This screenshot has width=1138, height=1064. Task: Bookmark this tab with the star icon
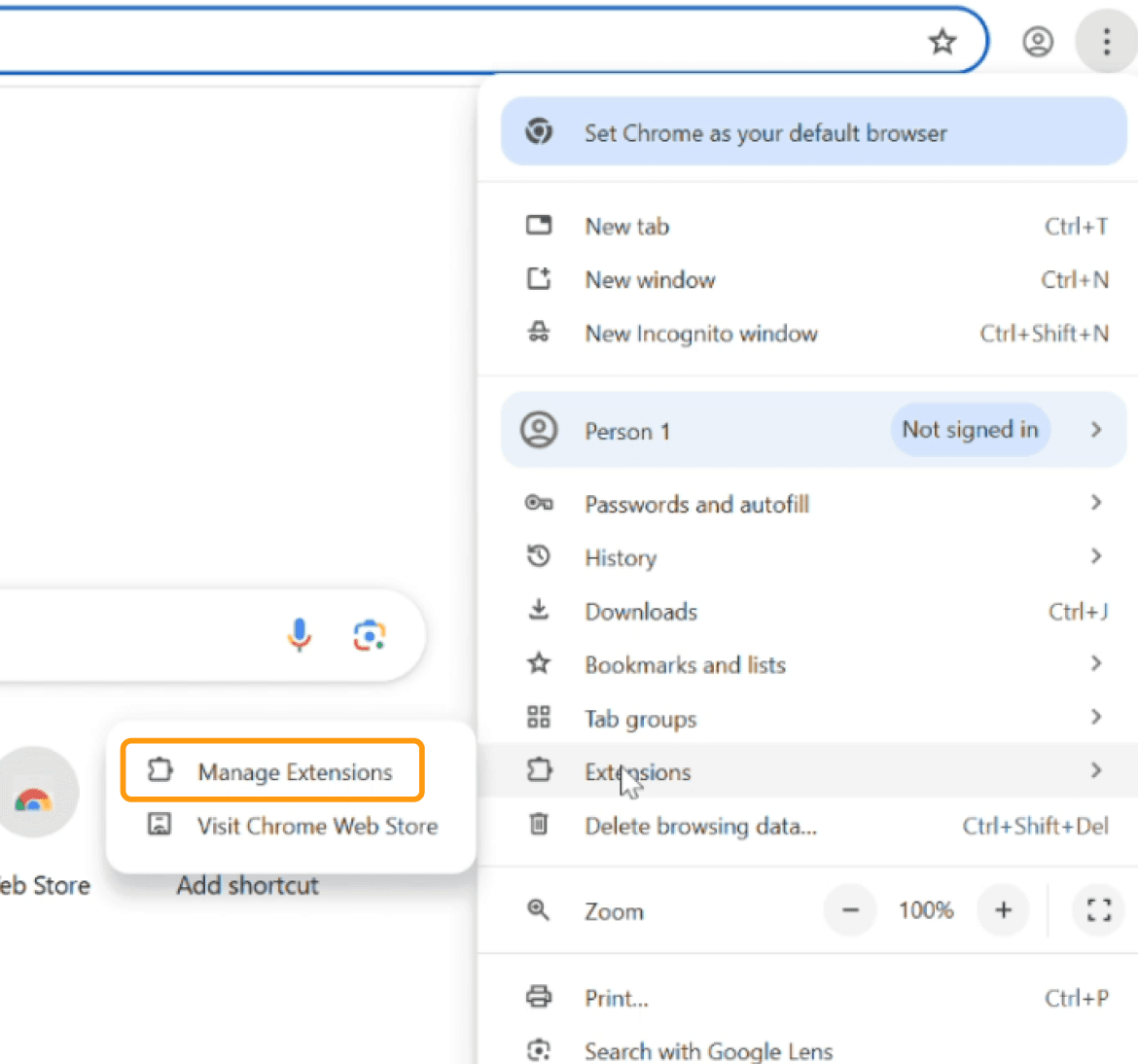942,42
